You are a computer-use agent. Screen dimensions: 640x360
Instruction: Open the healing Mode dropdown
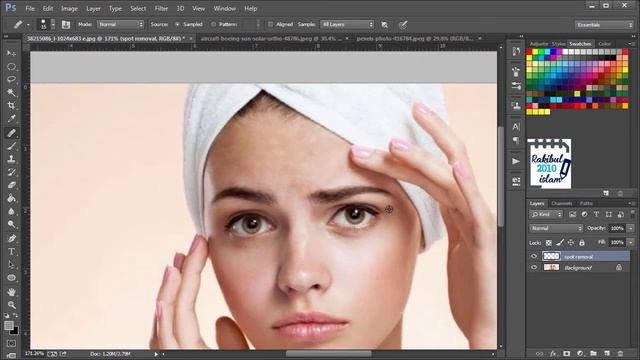120,24
